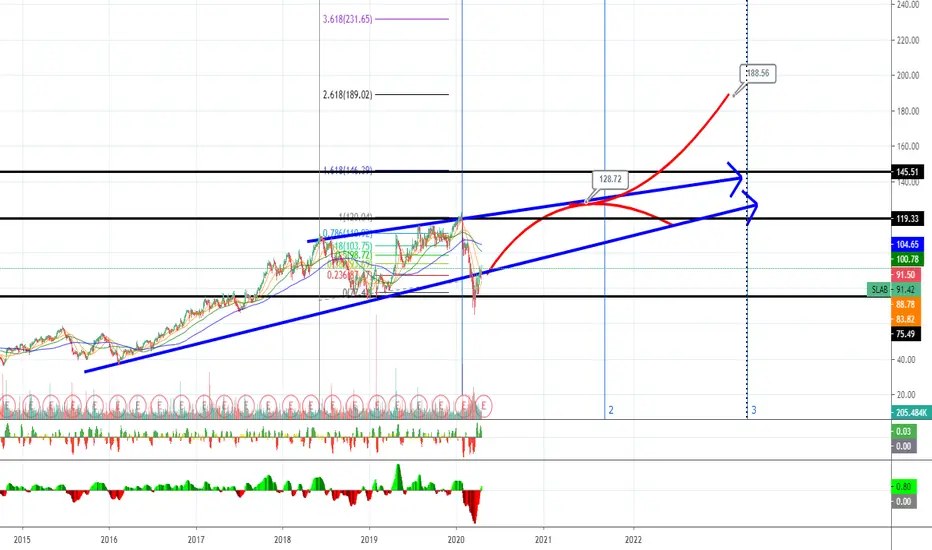Image resolution: width=932 pixels, height=550 pixels.
Task: Click the 0.786 Fibonacci retracement label
Action: click(x=347, y=234)
